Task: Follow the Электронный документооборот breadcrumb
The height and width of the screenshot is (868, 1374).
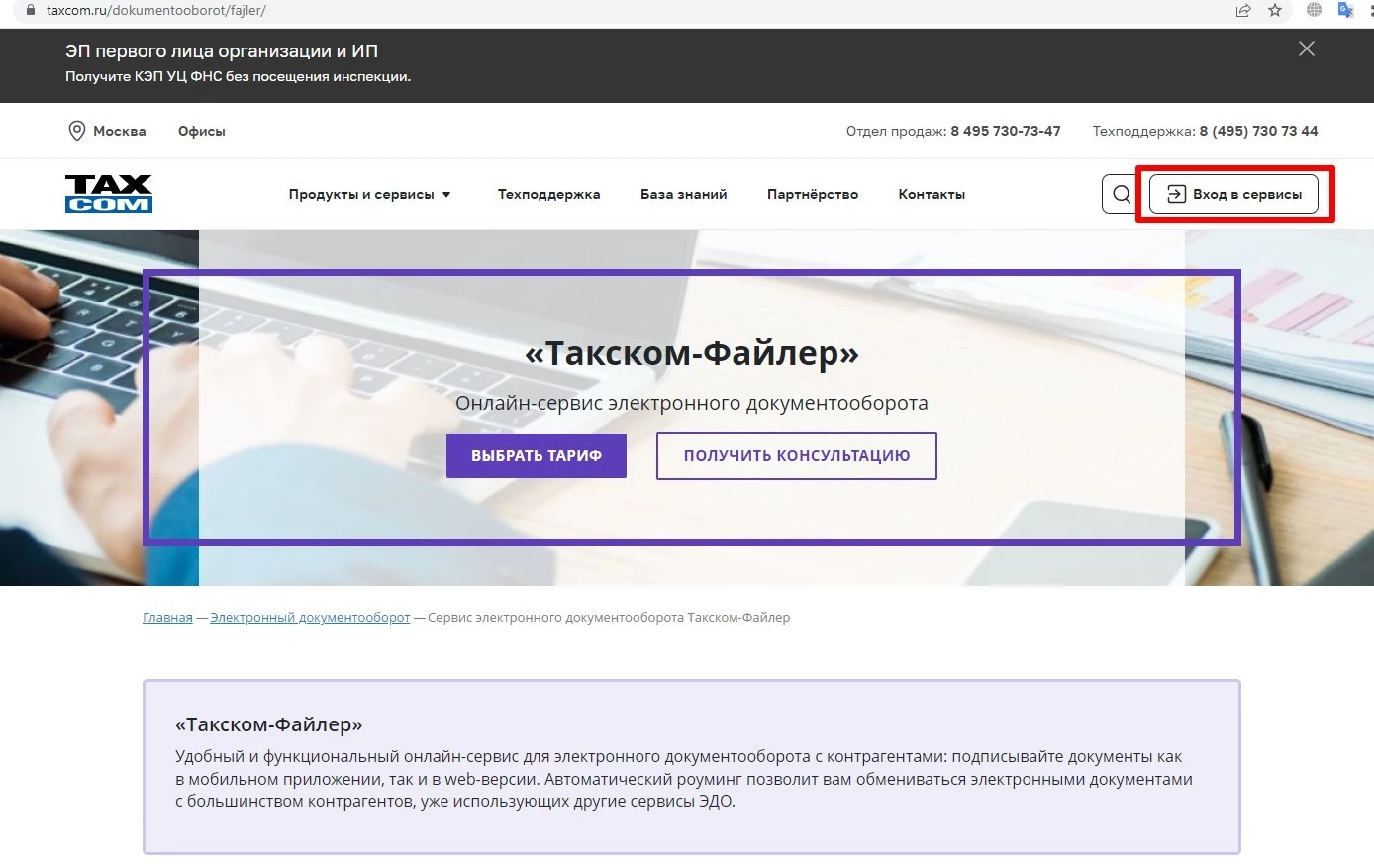Action: pos(310,617)
